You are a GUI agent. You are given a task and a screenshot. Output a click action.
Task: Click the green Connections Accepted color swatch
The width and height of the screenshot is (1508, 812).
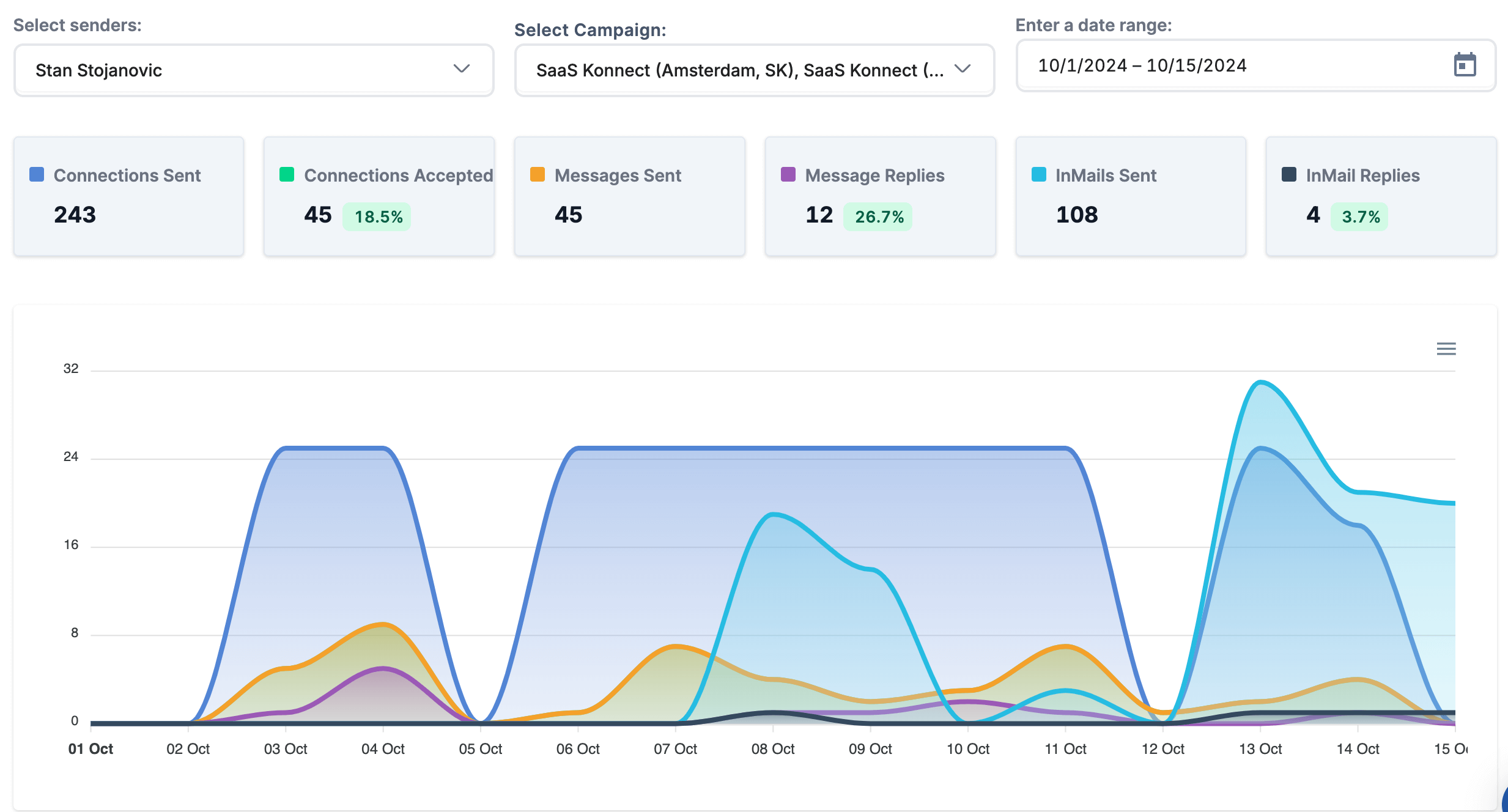(x=287, y=174)
